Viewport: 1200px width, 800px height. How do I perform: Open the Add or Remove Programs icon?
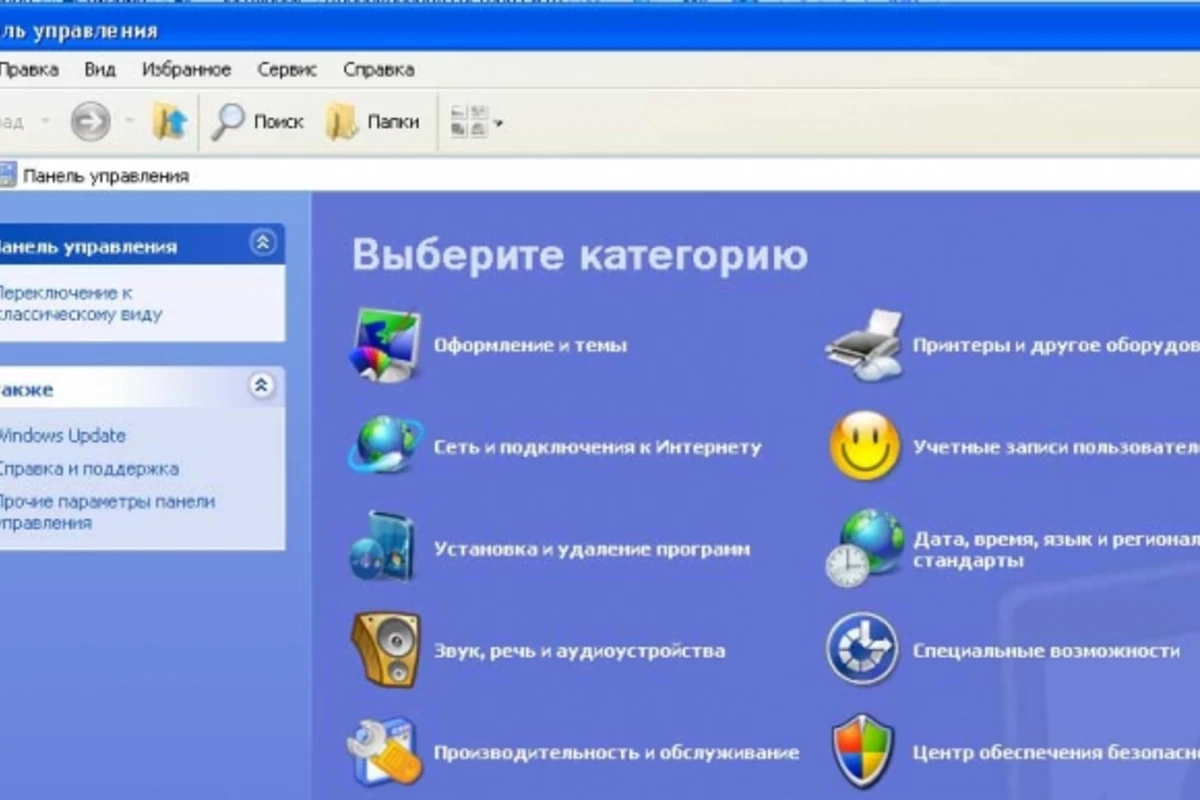point(382,548)
